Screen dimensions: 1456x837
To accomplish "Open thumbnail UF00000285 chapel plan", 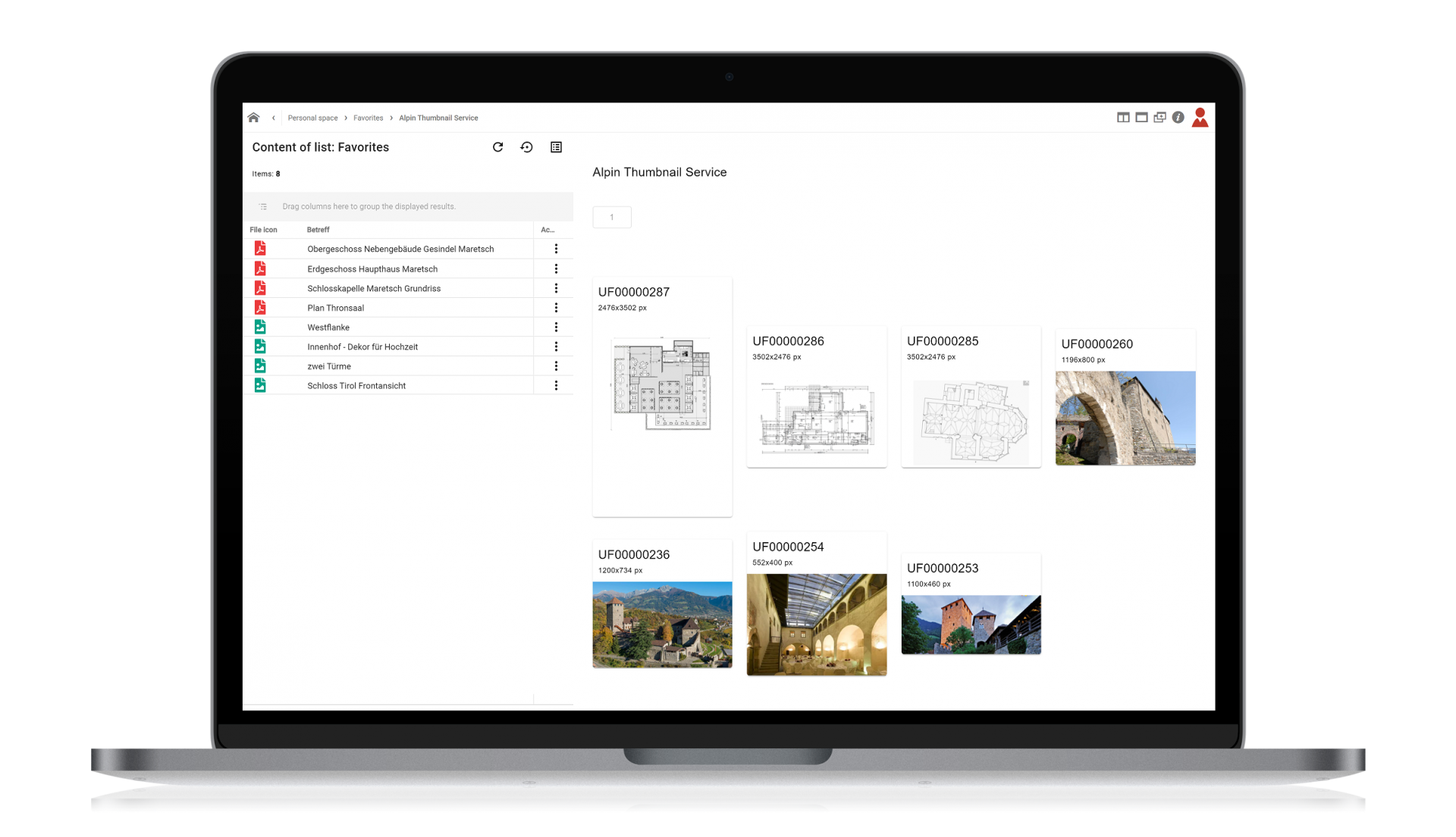I will [971, 397].
